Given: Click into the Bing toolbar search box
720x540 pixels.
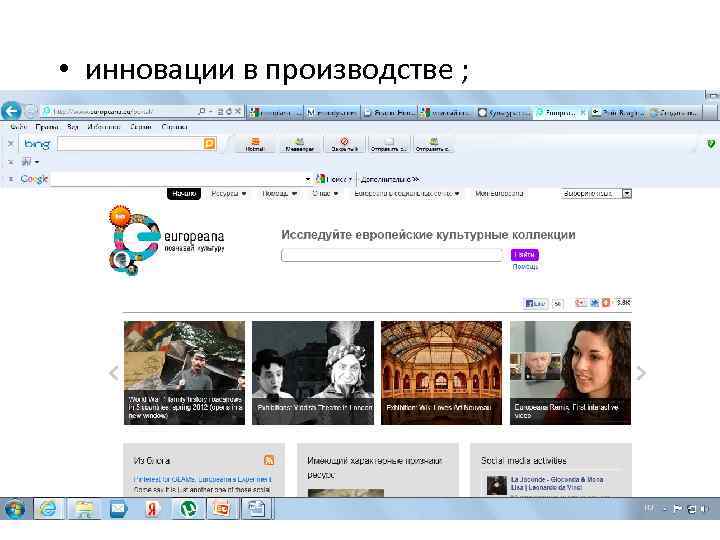Looking at the screenshot, I should point(130,144).
